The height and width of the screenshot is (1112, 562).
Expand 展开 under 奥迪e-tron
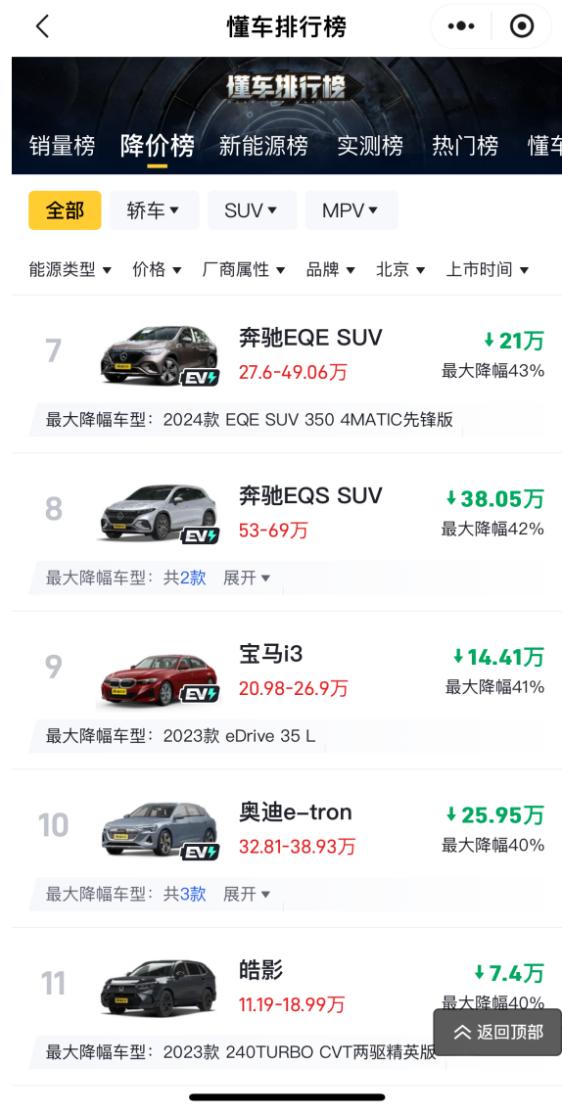pyautogui.click(x=246, y=894)
